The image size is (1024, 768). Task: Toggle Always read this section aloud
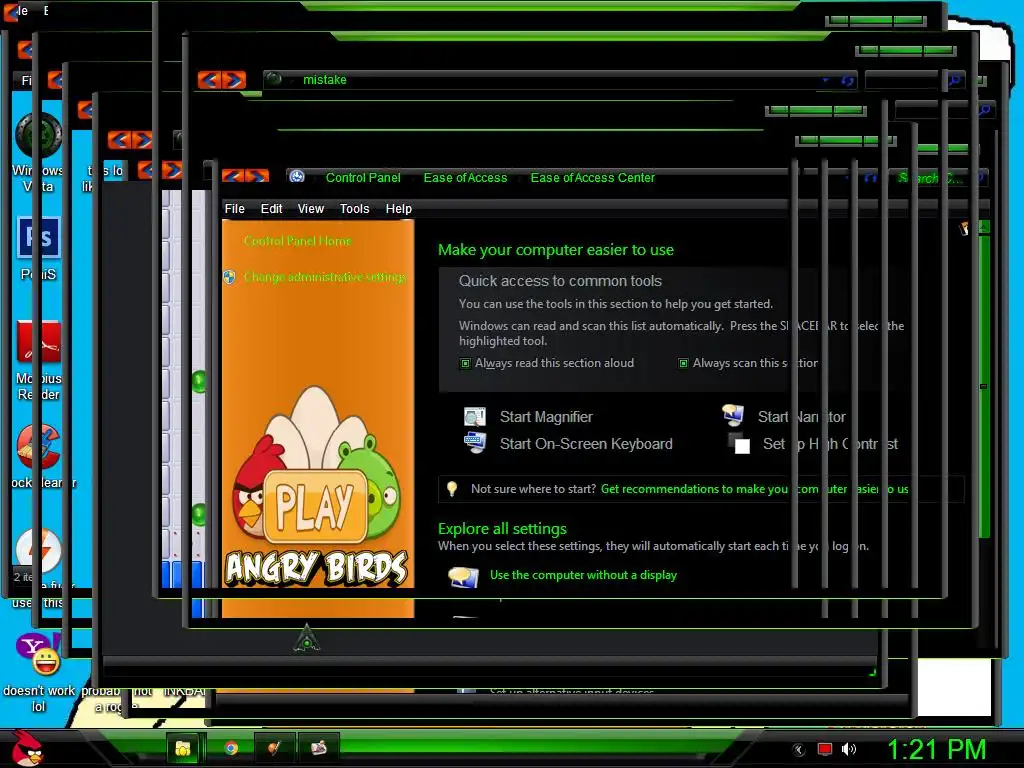click(465, 363)
